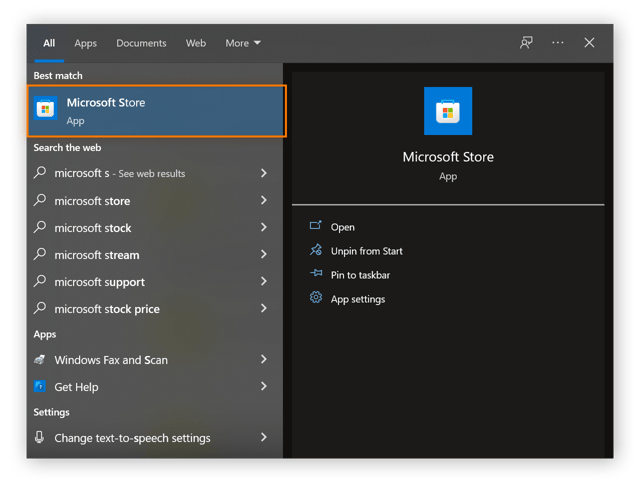Select the 'microsoft support' web suggestion
640x482 pixels.
[x=100, y=282]
